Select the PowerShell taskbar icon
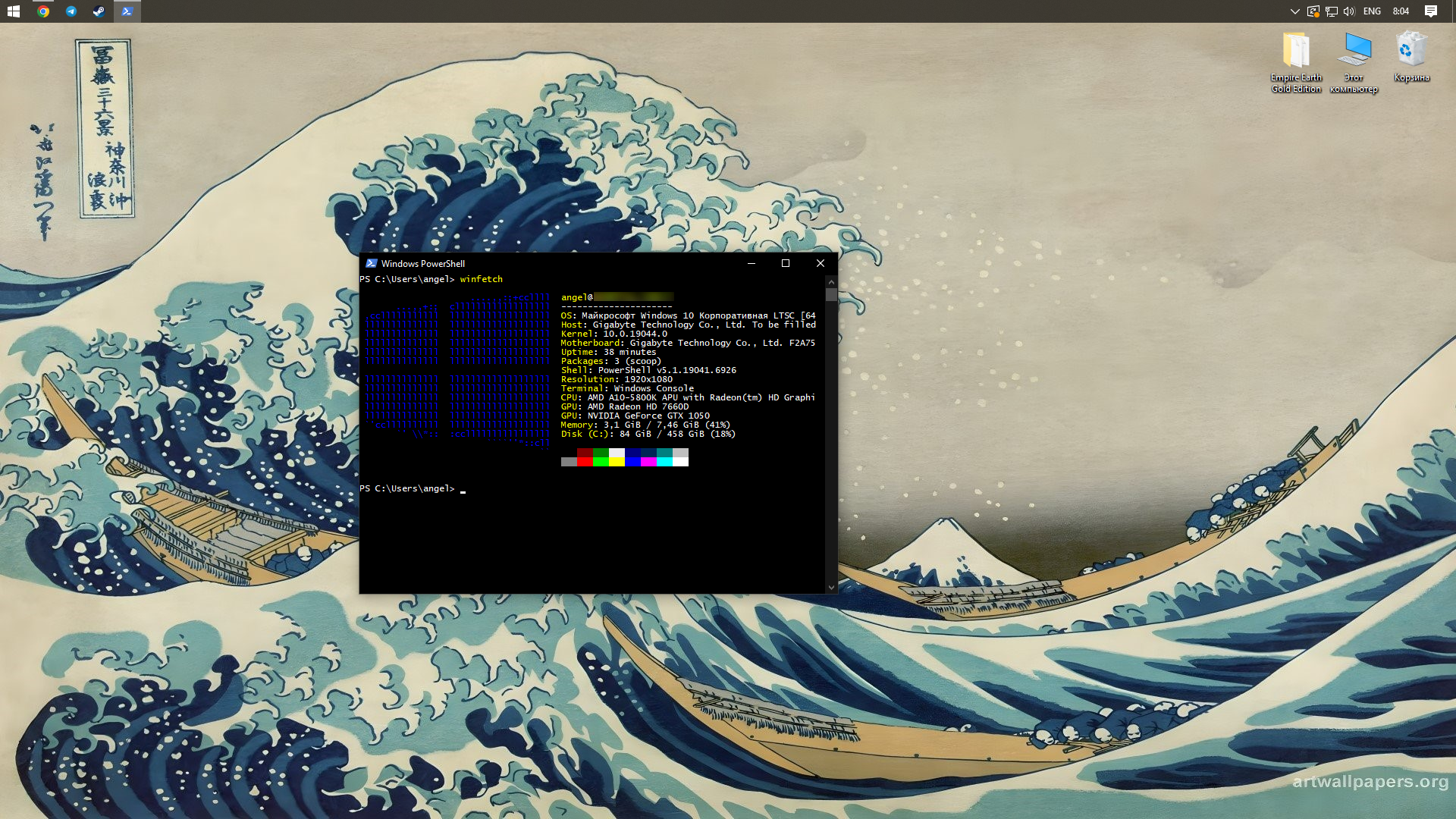 click(127, 11)
